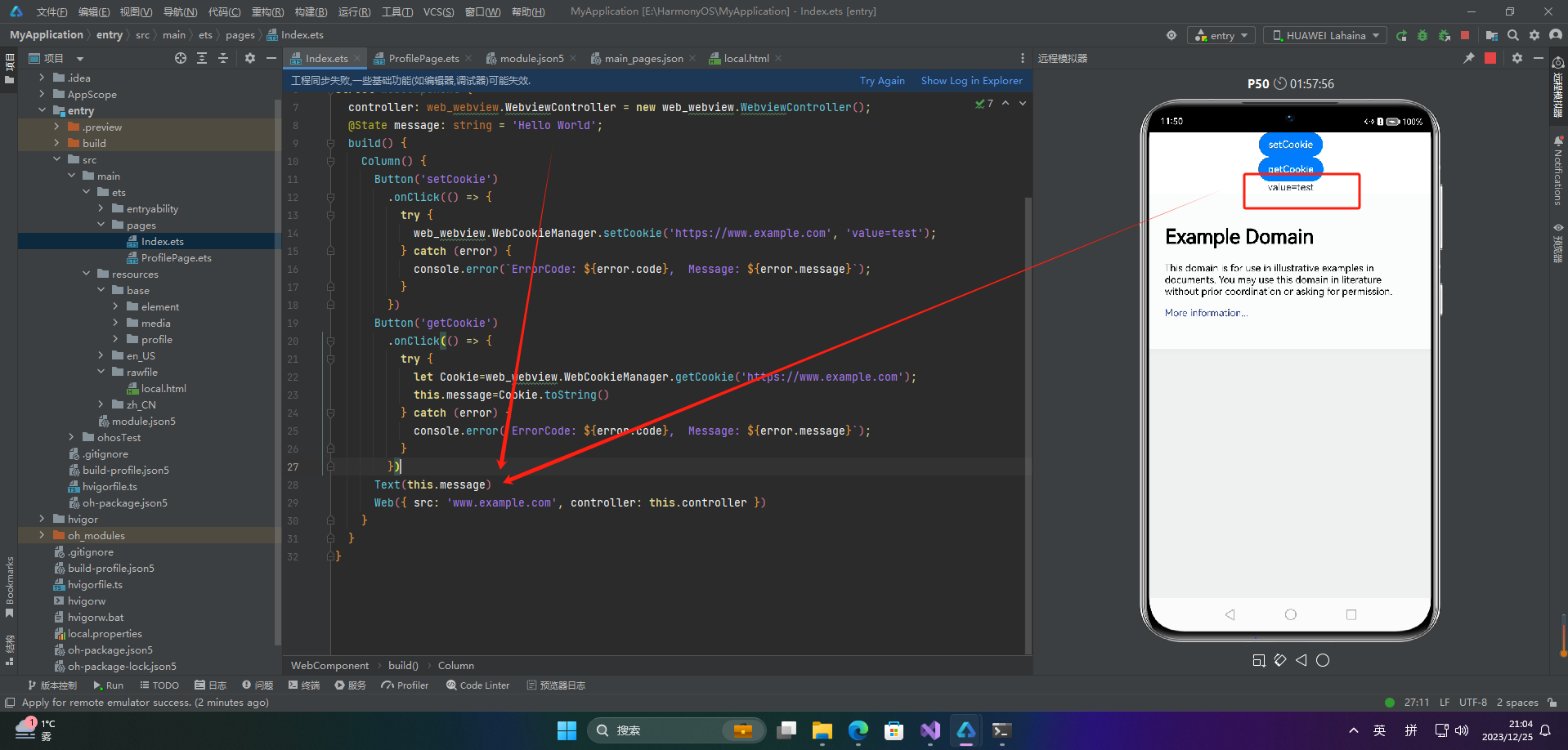Click locate target icon in project panel
This screenshot has width=1568, height=750.
click(x=181, y=58)
